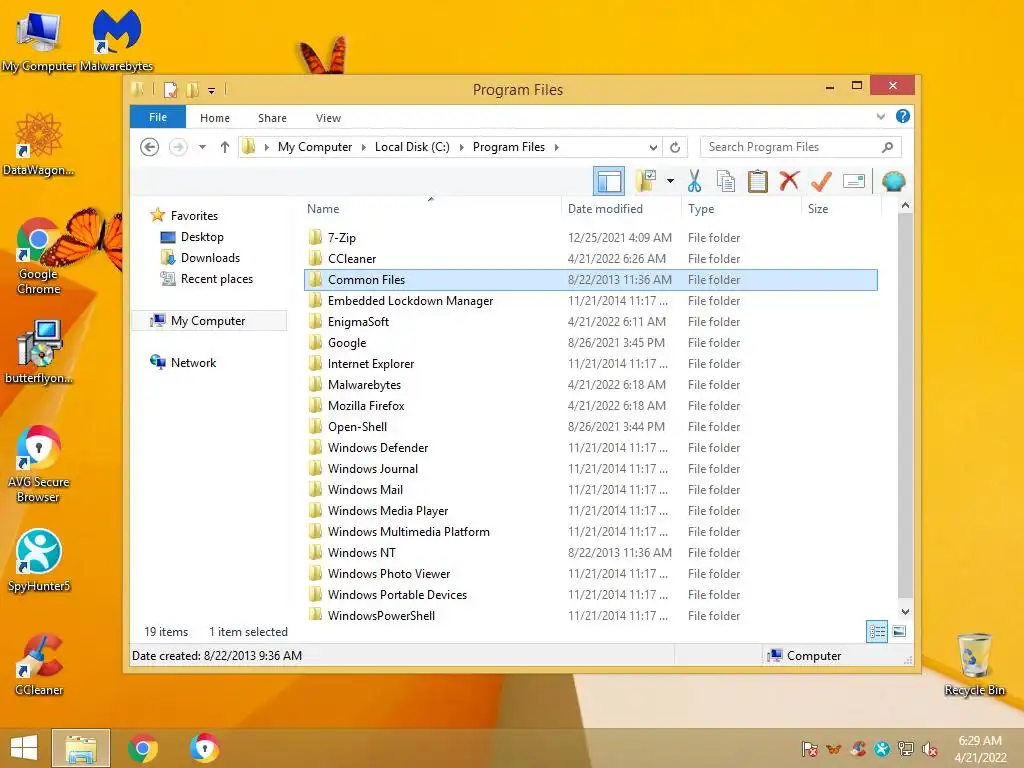Select the Malwarebytes folder row
This screenshot has height=768, width=1024.
click(x=591, y=385)
